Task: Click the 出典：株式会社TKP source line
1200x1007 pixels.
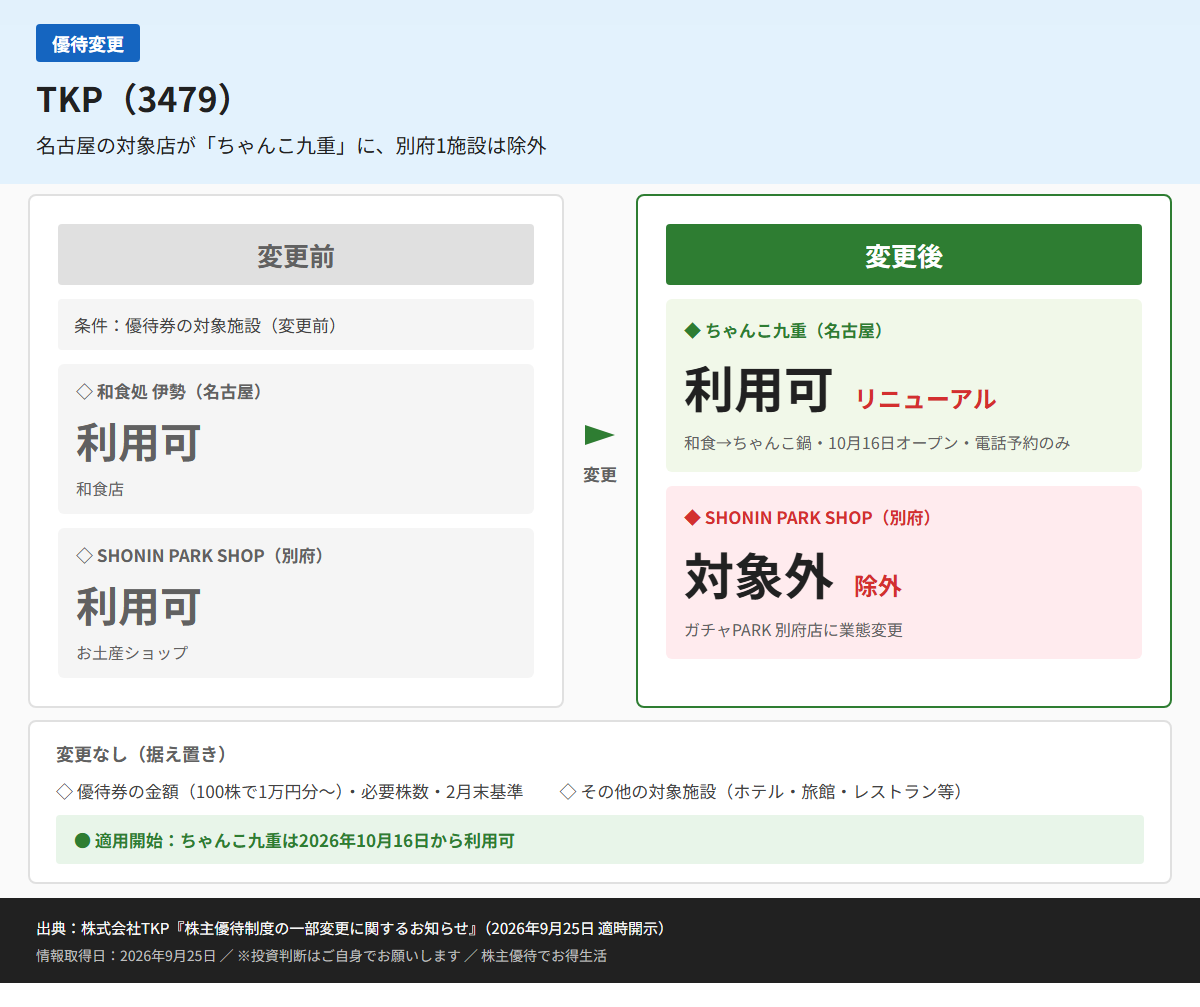Action: 351,928
